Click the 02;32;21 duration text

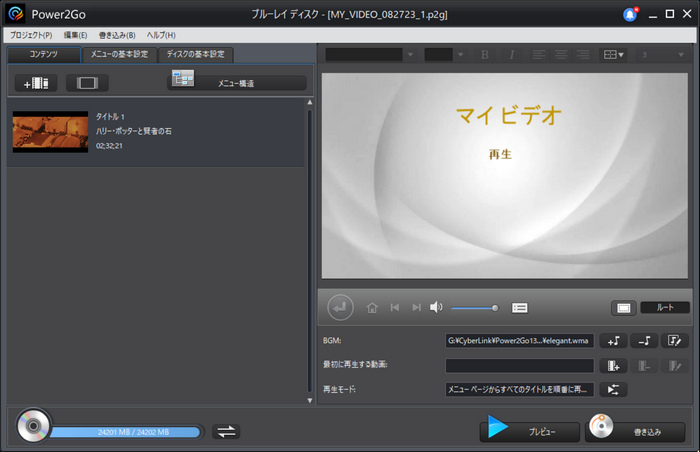[109, 146]
